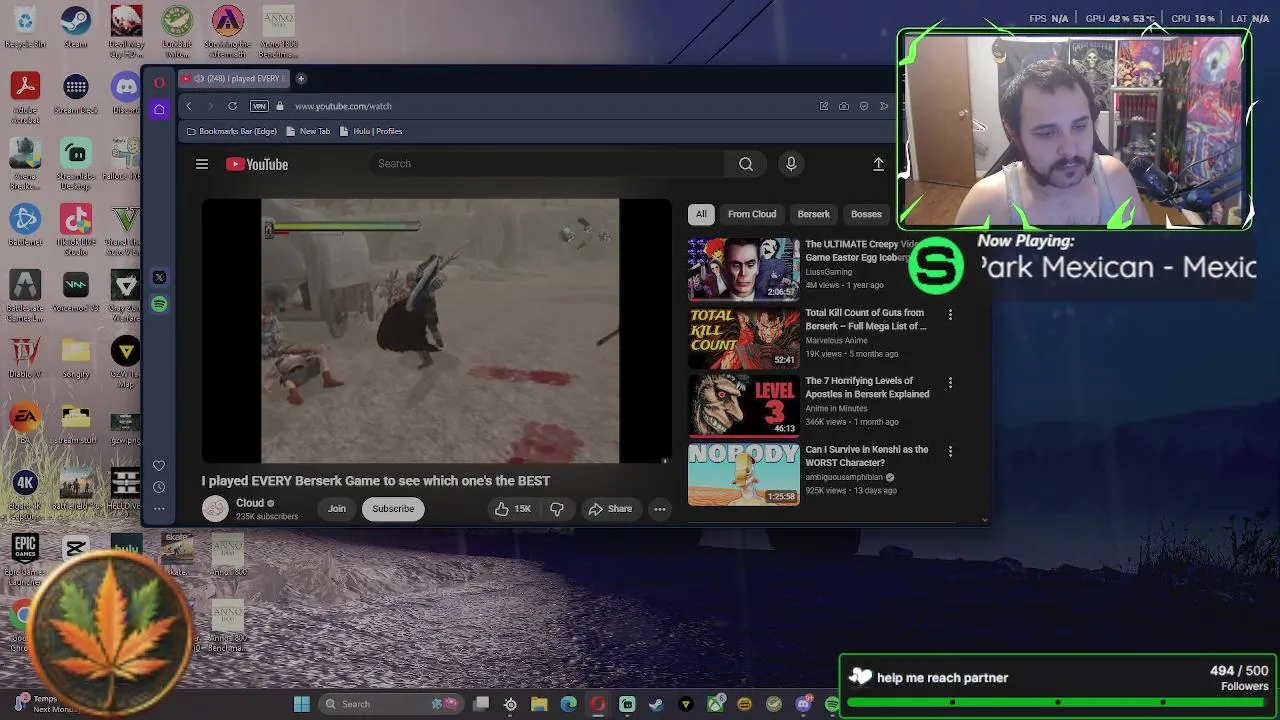Open browser history clock icon in sidebar
The image size is (1280, 720).
[159, 487]
